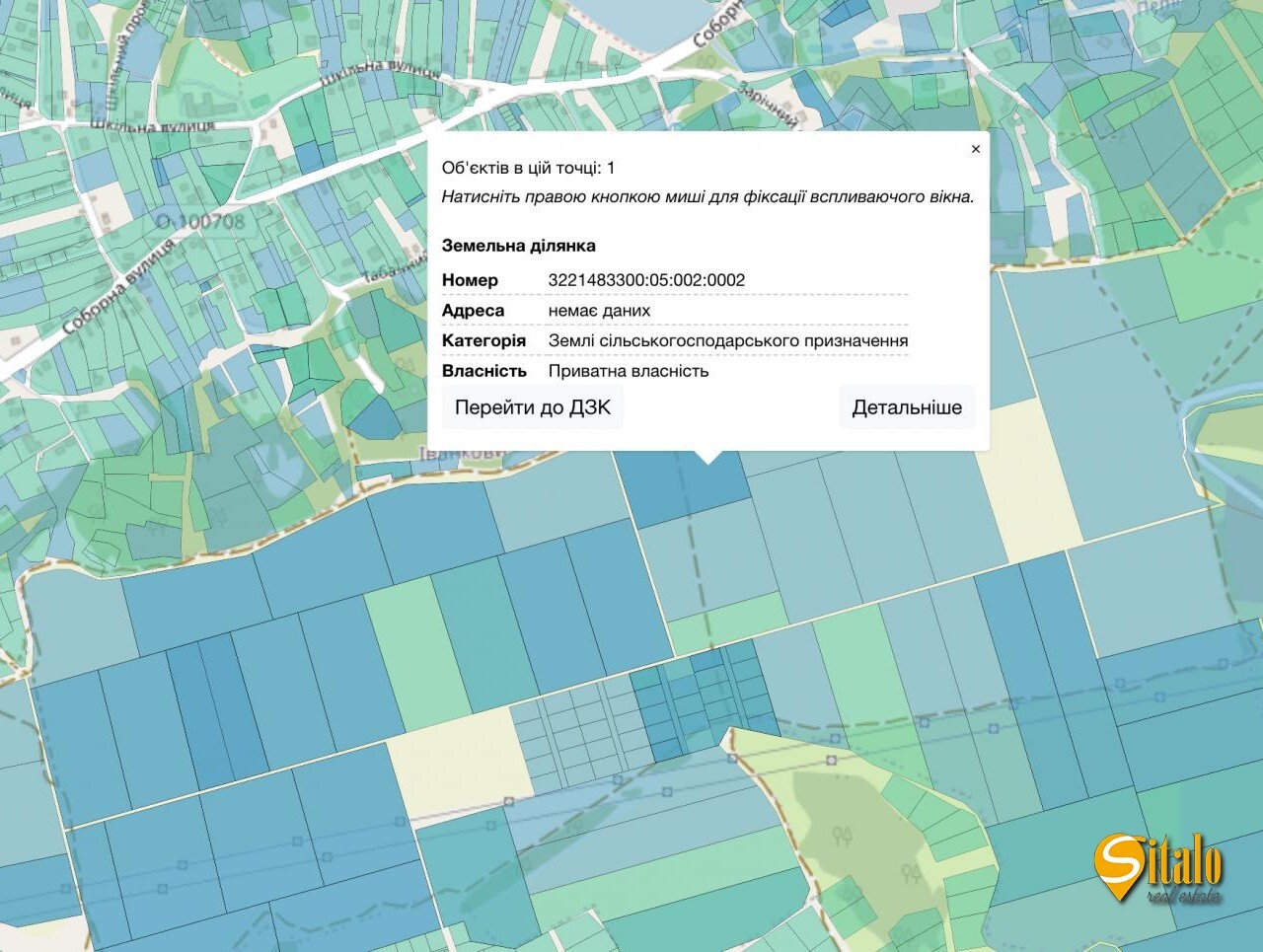This screenshot has width=1263, height=952.
Task: Click the blue water body at map top
Action: pyautogui.click(x=631, y=25)
